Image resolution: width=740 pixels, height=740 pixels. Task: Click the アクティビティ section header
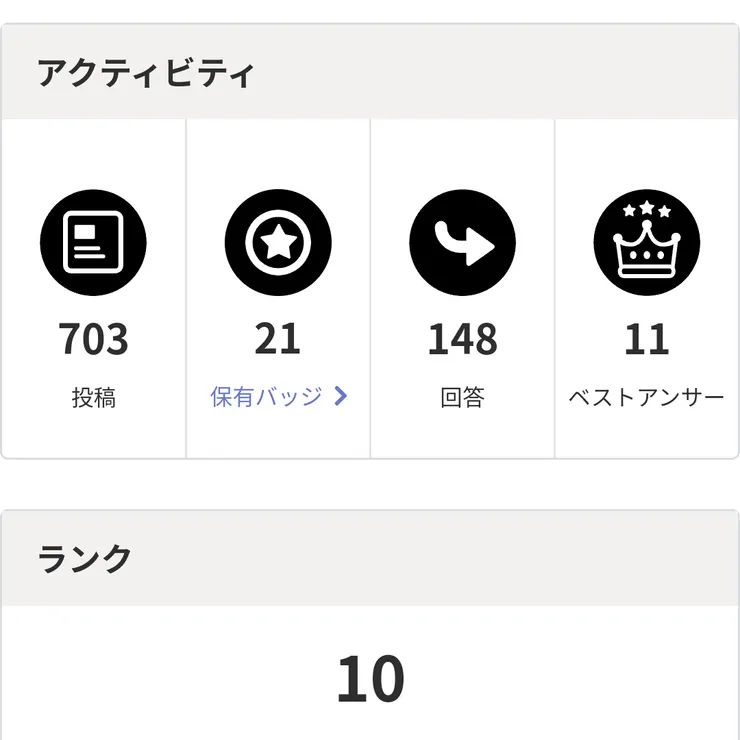(146, 74)
